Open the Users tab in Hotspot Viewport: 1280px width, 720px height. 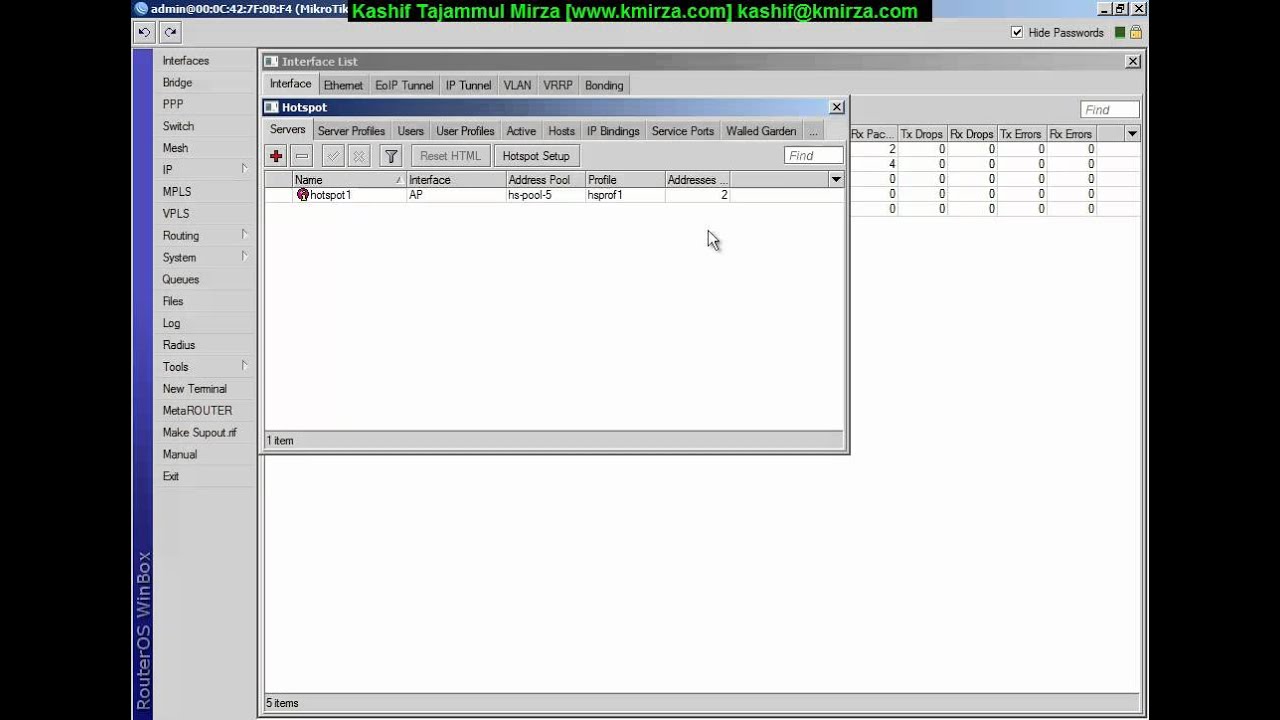[x=410, y=131]
